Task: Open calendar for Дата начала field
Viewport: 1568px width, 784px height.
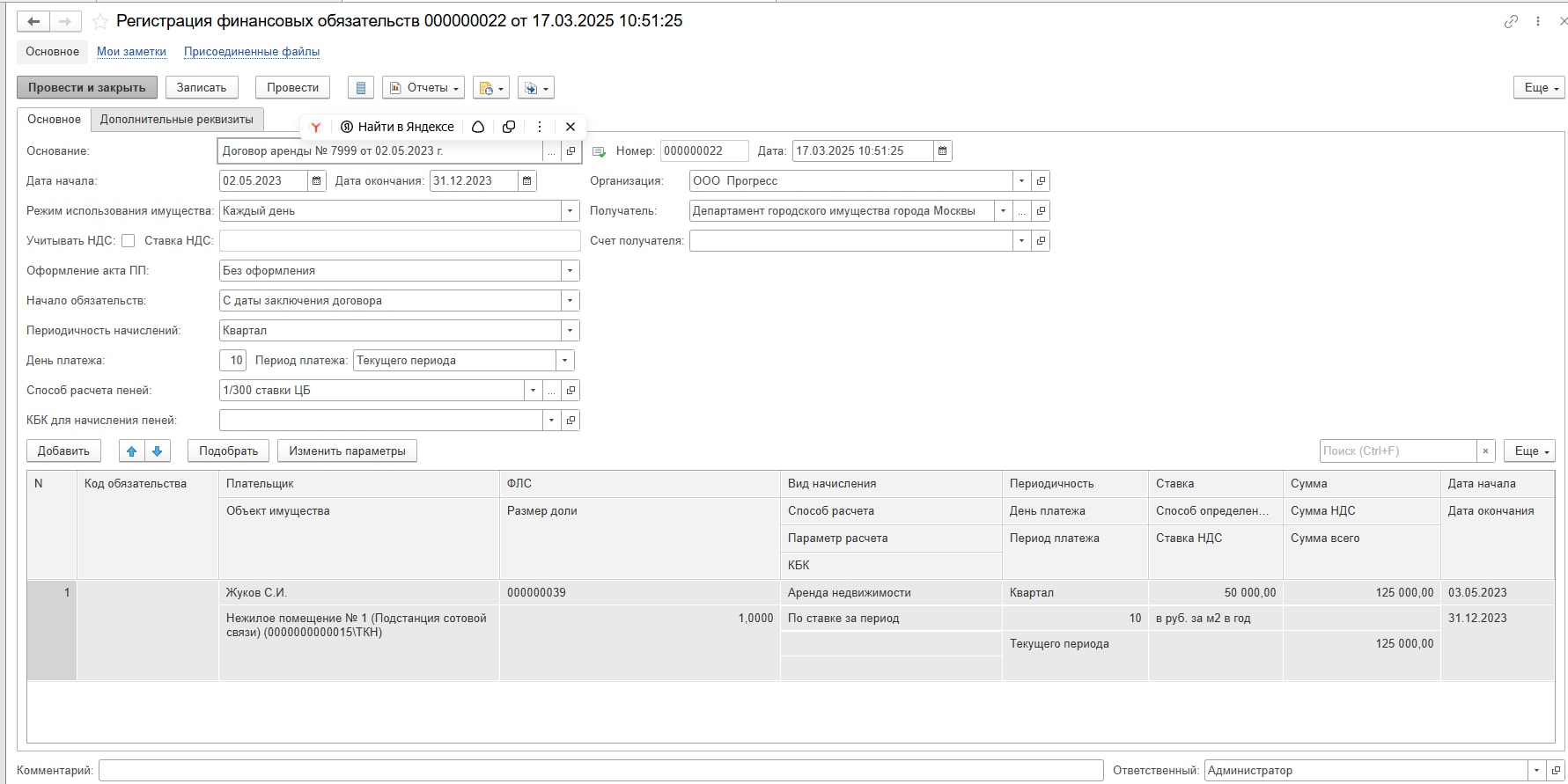Action: pyautogui.click(x=316, y=181)
